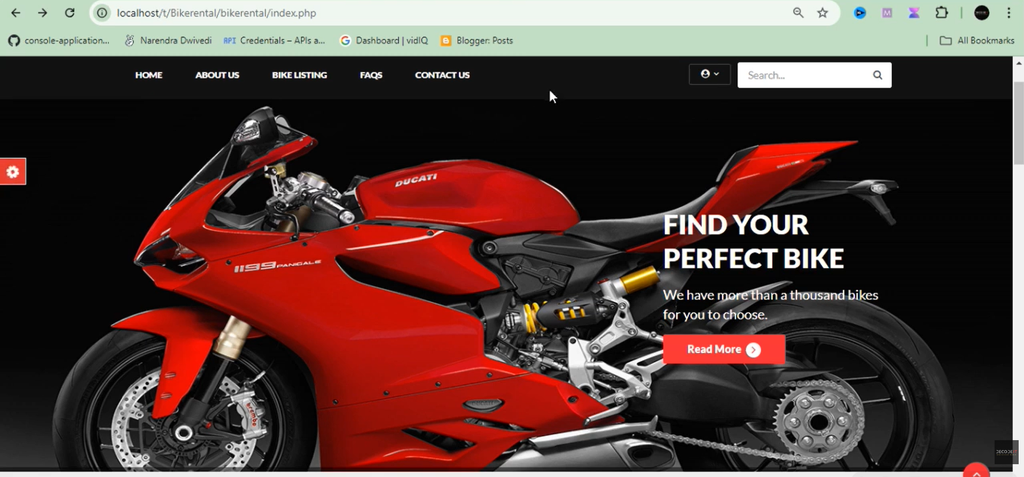Screen dimensions: 1024x477
Task: Open the Narendra Dwivedi bookmark
Action: (x=168, y=41)
